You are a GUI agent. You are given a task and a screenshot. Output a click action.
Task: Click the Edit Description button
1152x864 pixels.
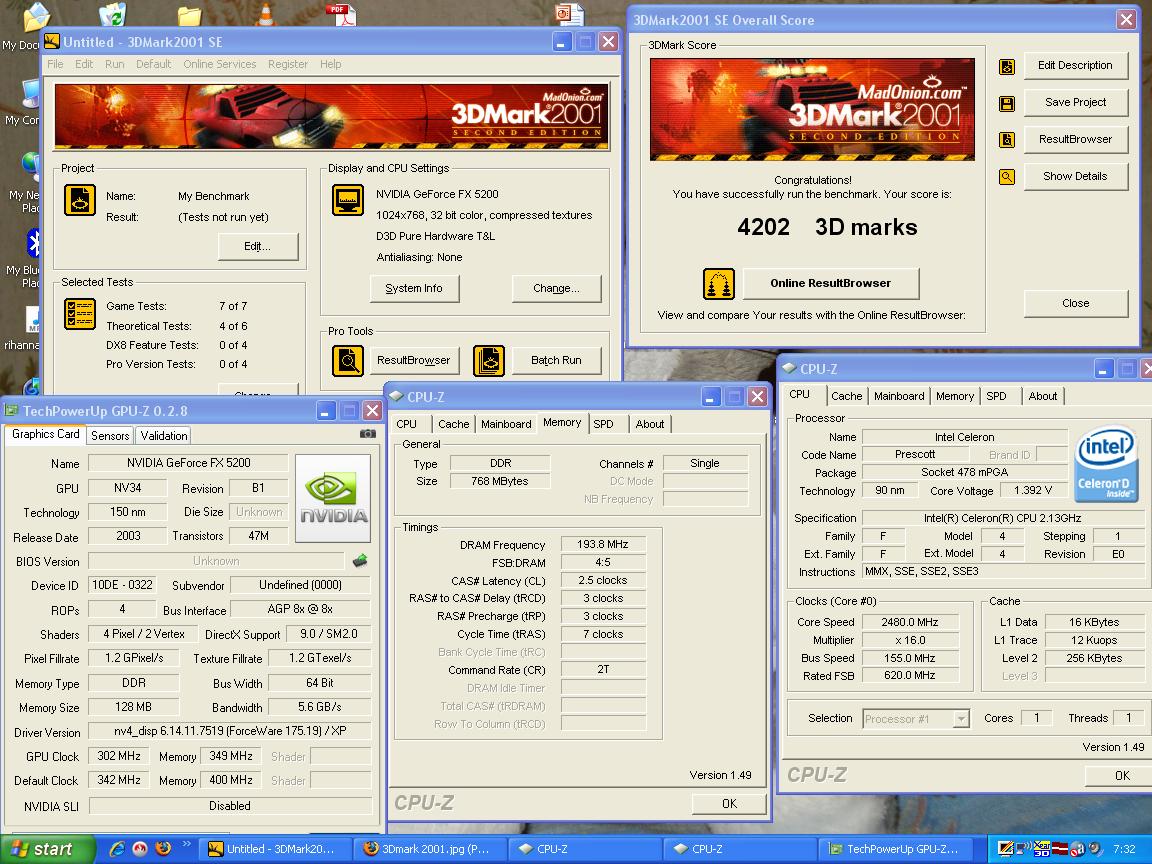click(x=1075, y=65)
